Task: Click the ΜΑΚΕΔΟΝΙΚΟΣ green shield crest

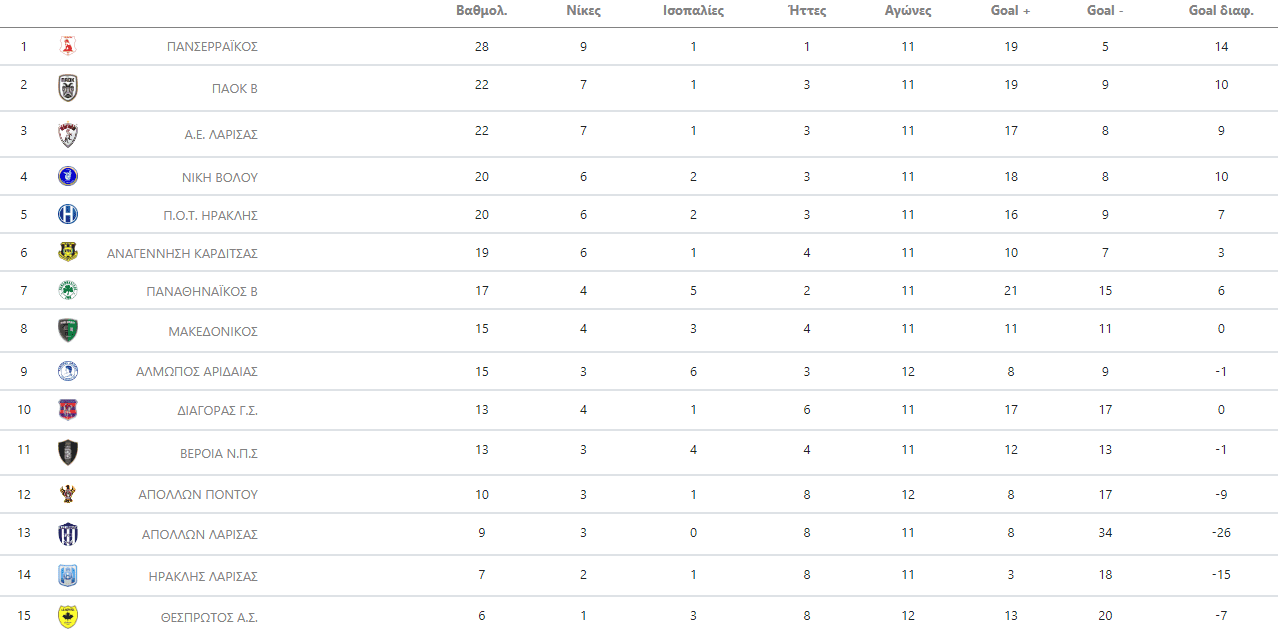Action: [x=68, y=331]
